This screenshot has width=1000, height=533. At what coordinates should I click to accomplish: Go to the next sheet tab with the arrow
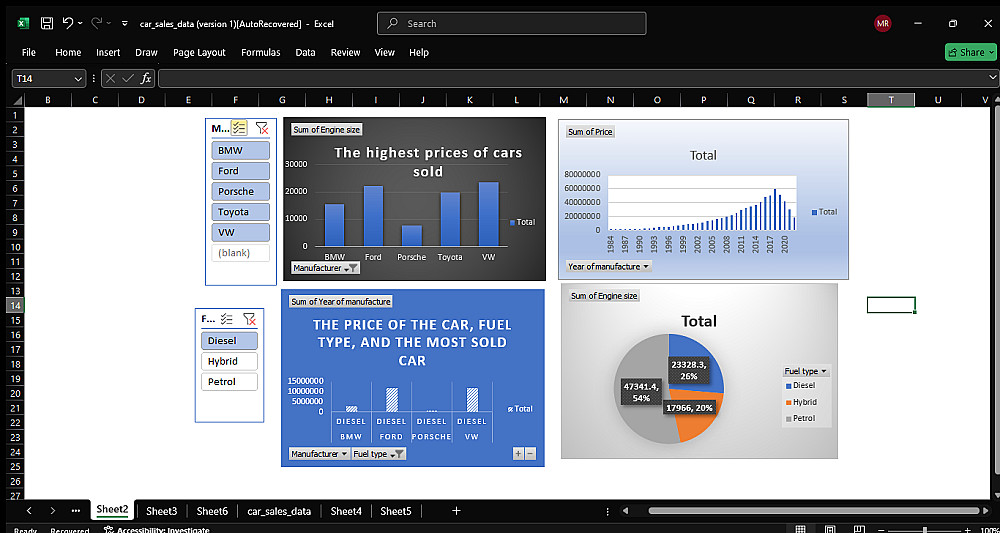[x=53, y=511]
